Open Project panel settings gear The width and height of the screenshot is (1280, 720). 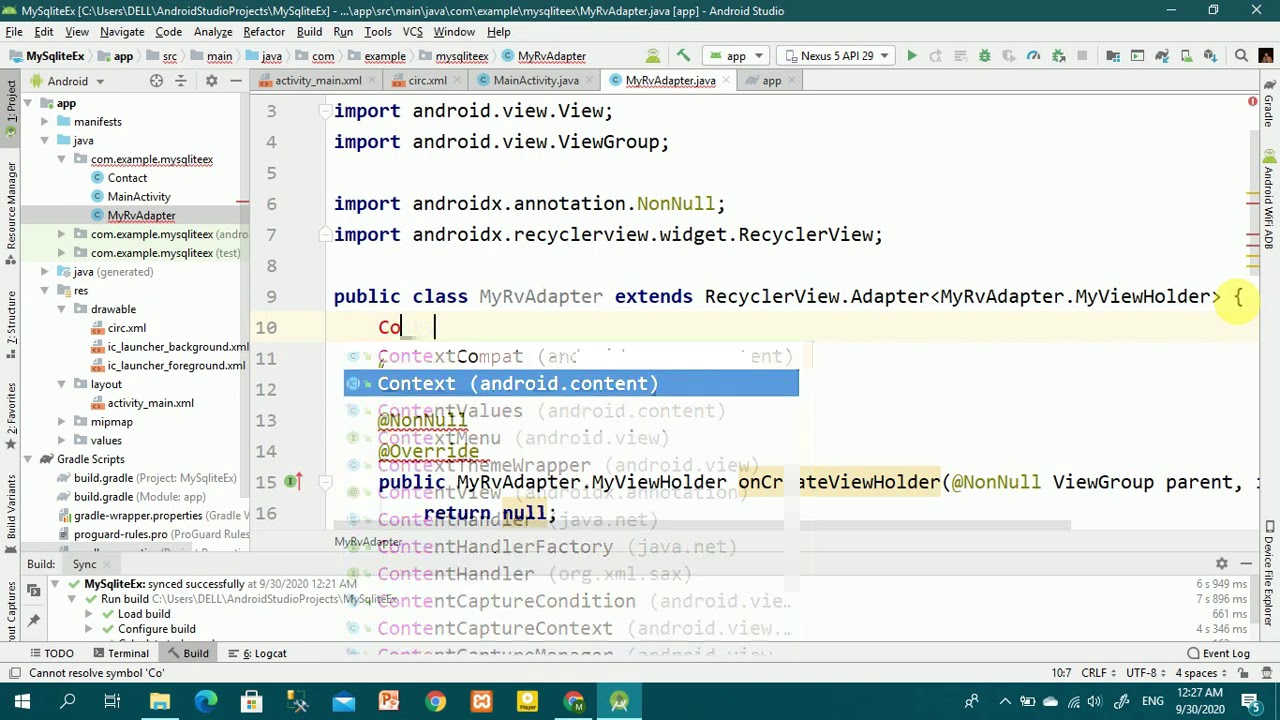[212, 81]
